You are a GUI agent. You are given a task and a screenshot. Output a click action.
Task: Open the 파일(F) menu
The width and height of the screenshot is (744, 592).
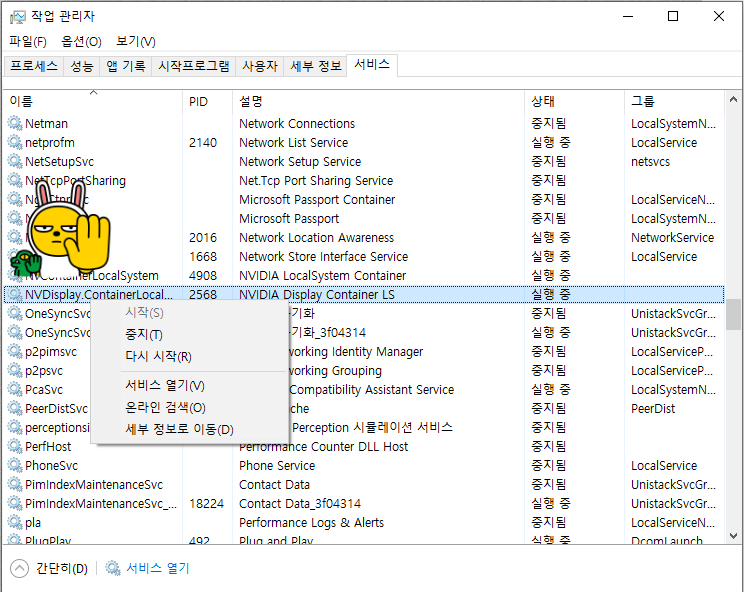28,42
